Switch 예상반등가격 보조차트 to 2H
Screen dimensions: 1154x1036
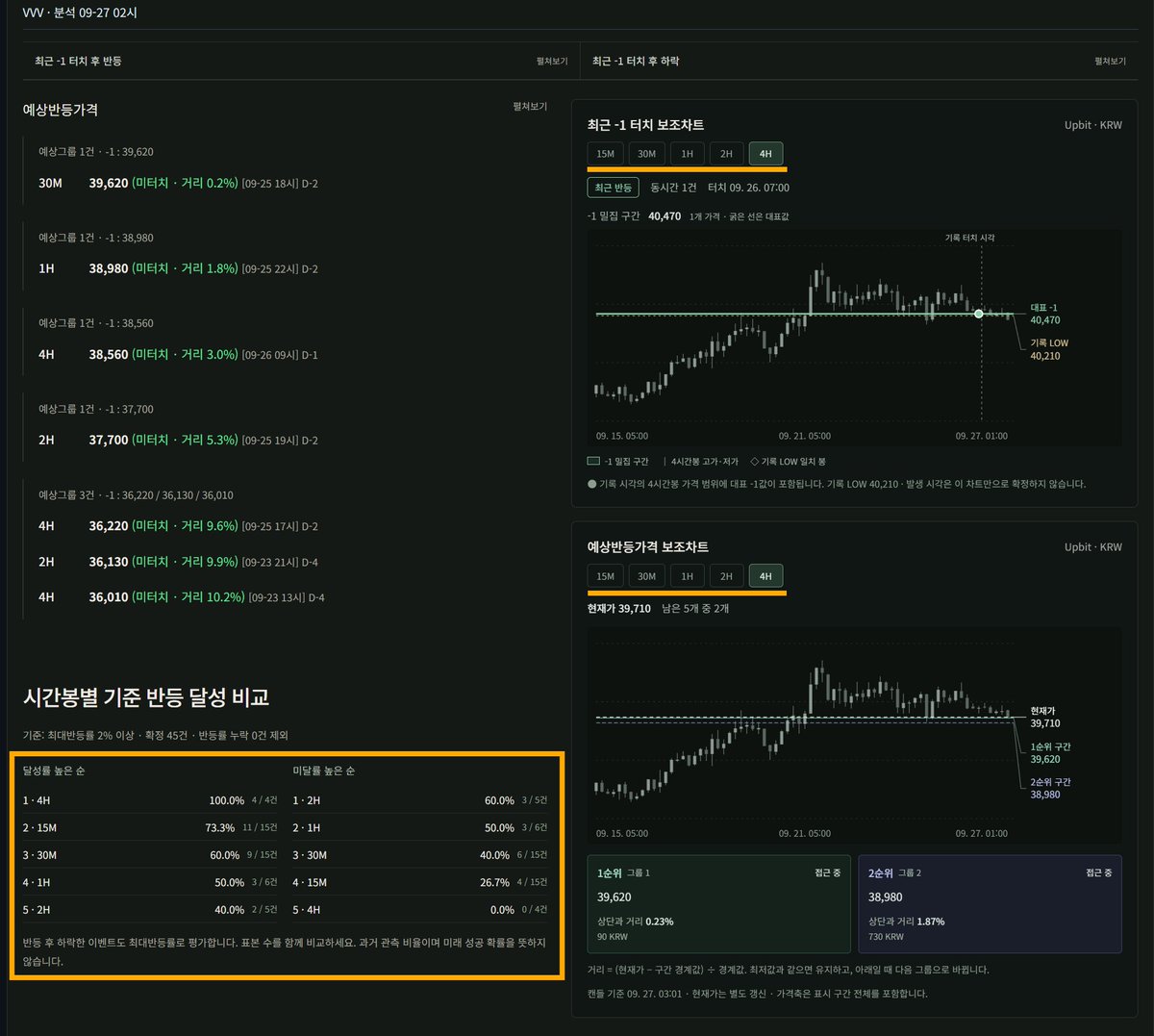point(726,576)
